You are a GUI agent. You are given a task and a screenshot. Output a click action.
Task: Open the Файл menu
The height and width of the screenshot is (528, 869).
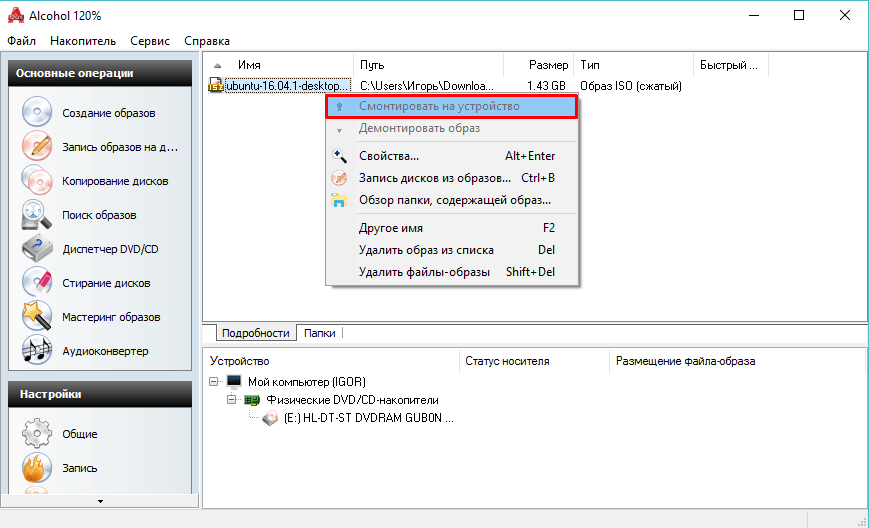22,41
